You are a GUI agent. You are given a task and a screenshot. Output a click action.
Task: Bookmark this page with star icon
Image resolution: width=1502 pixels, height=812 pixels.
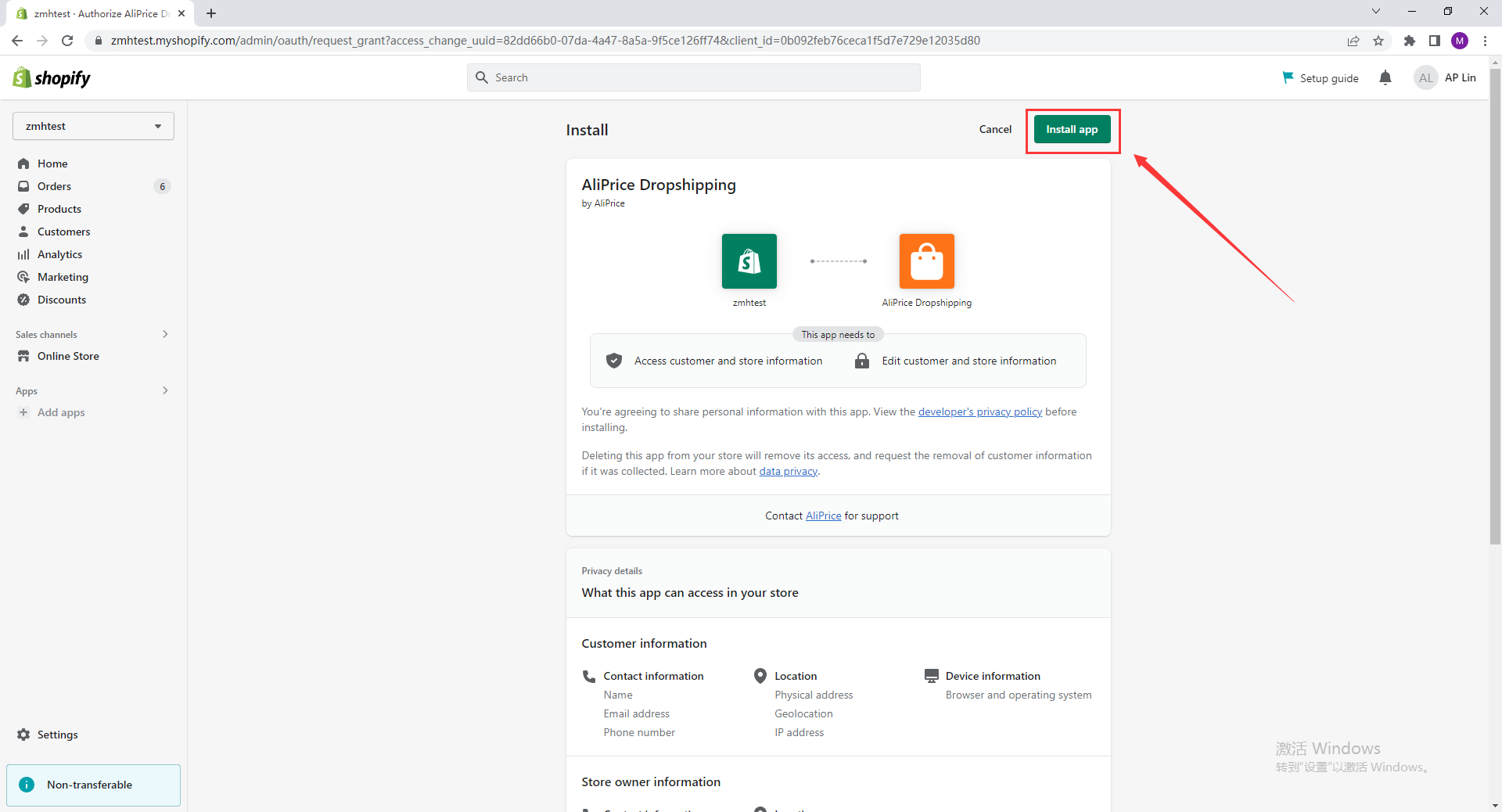tap(1378, 41)
